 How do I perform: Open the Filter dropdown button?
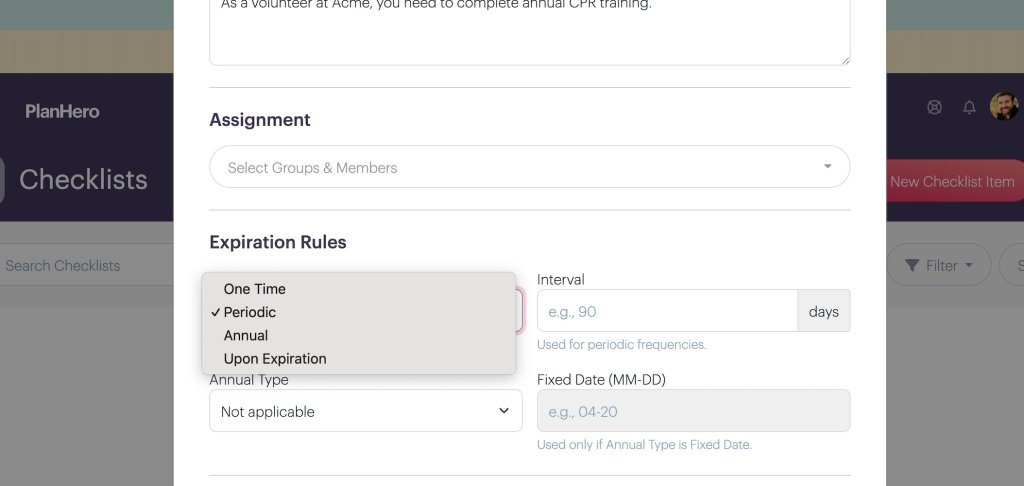938,265
